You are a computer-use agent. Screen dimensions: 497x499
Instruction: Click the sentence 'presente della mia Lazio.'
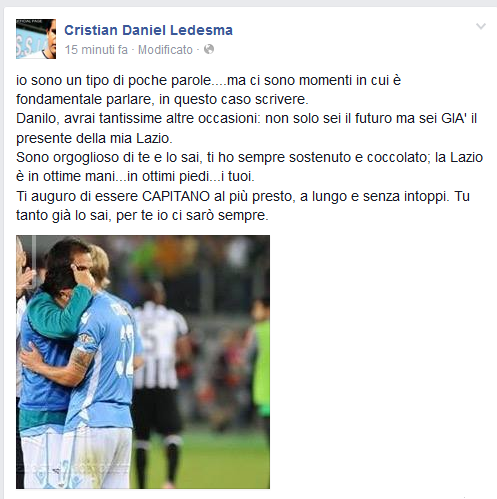94,138
